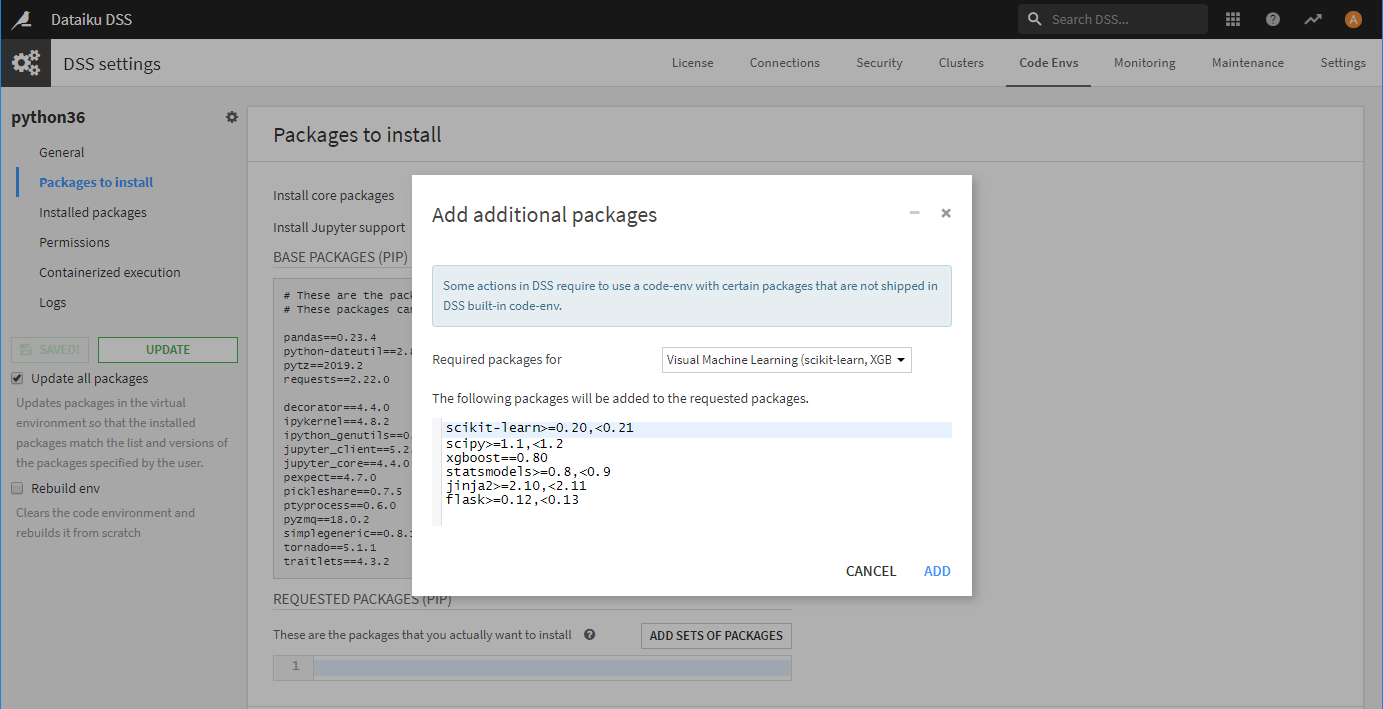Open Containerized execution sidebar item
The height and width of the screenshot is (709, 1383).
[110, 273]
